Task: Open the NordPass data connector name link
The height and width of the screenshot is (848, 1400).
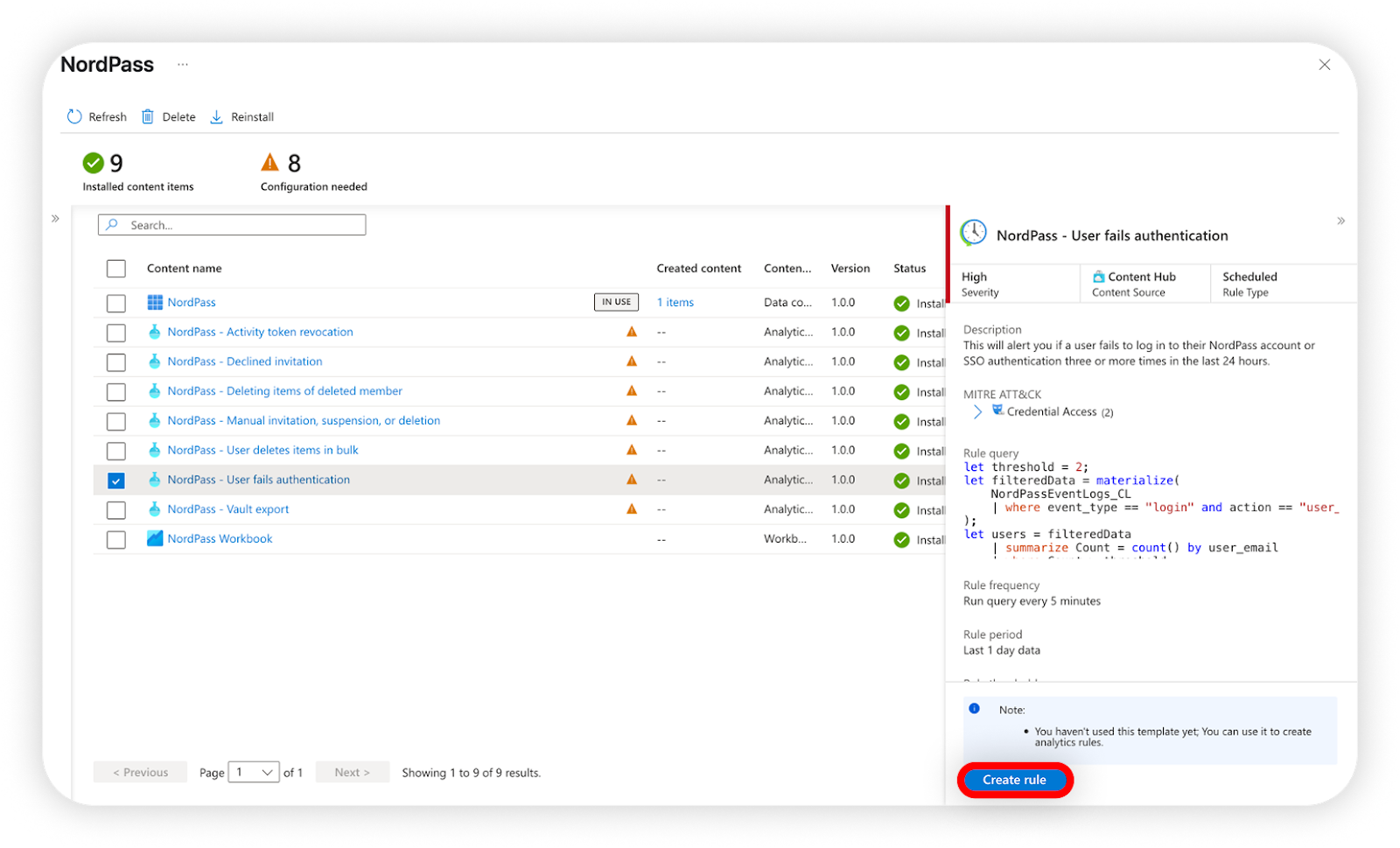Action: [x=192, y=303]
